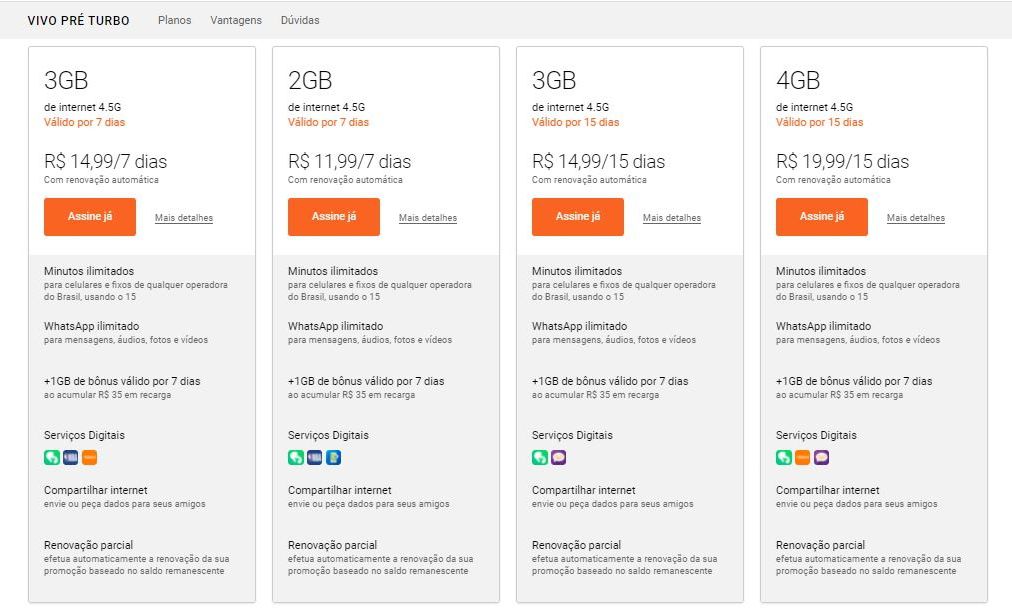The height and width of the screenshot is (609, 1012).
Task: Subscribe with Assine já for R$ 14,99/7 dias
Action: [90, 217]
